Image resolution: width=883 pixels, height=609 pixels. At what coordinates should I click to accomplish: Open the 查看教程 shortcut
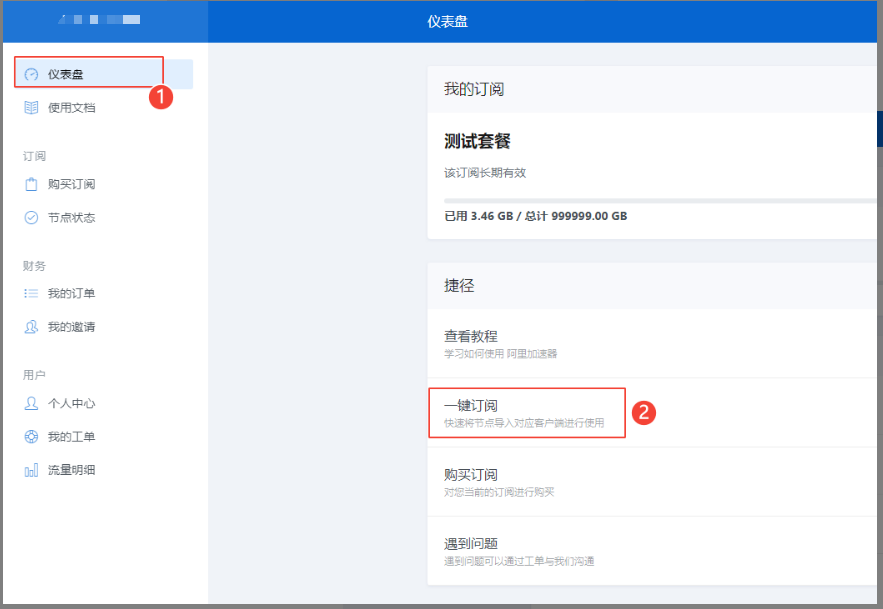pos(471,336)
